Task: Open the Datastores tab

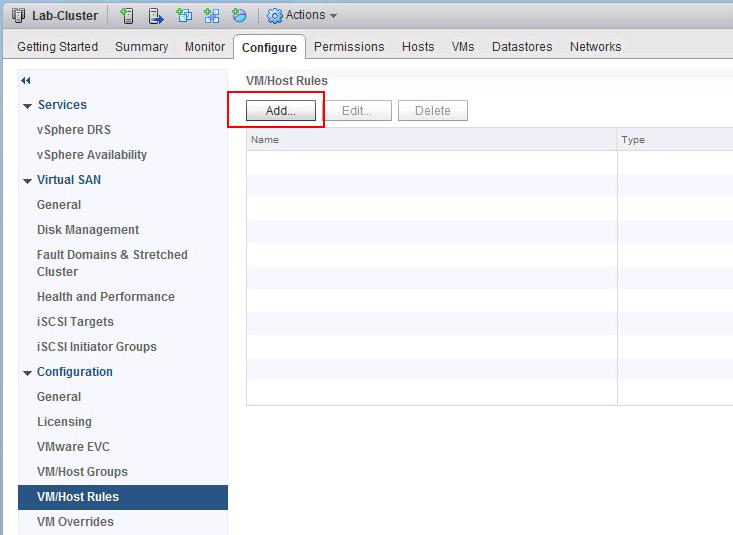Action: coord(522,47)
